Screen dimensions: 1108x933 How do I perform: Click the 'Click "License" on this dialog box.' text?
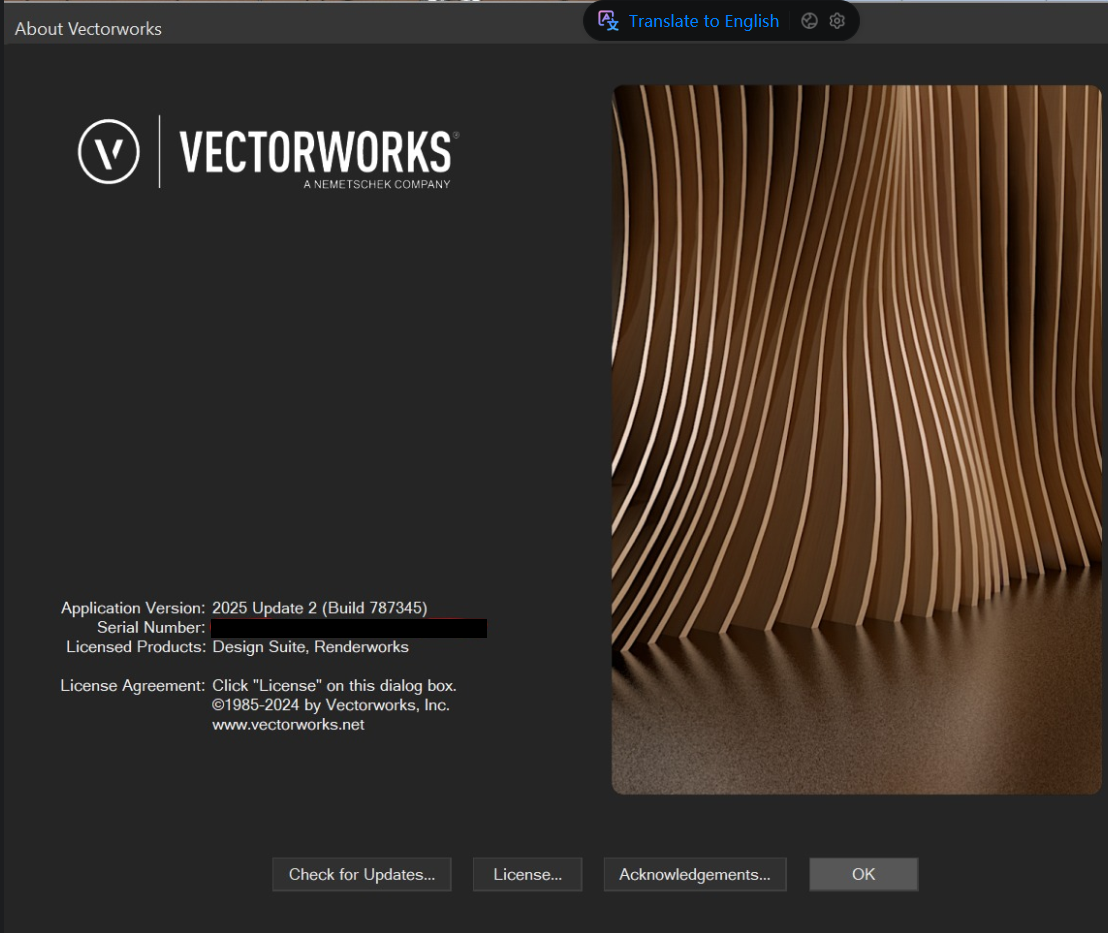pyautogui.click(x=334, y=686)
